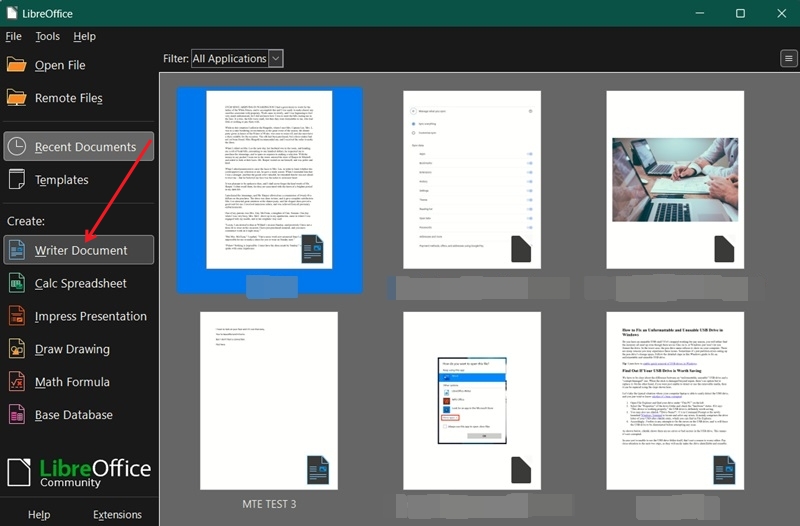Click Writer file icon on MTE TEST 3 thumbnail
Screen dimensions: 800x526
pos(318,469)
